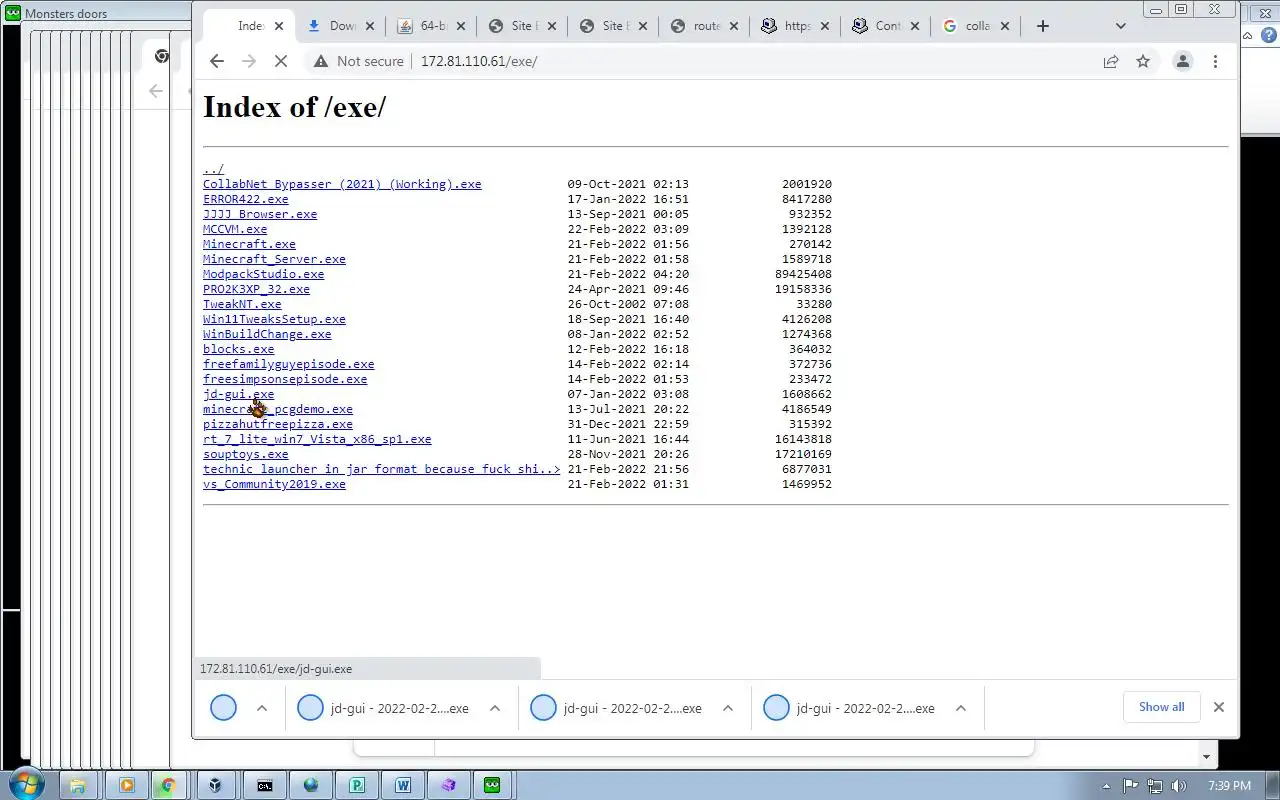Close the route tab
This screenshot has height=800, width=1280.
pos(733,26)
